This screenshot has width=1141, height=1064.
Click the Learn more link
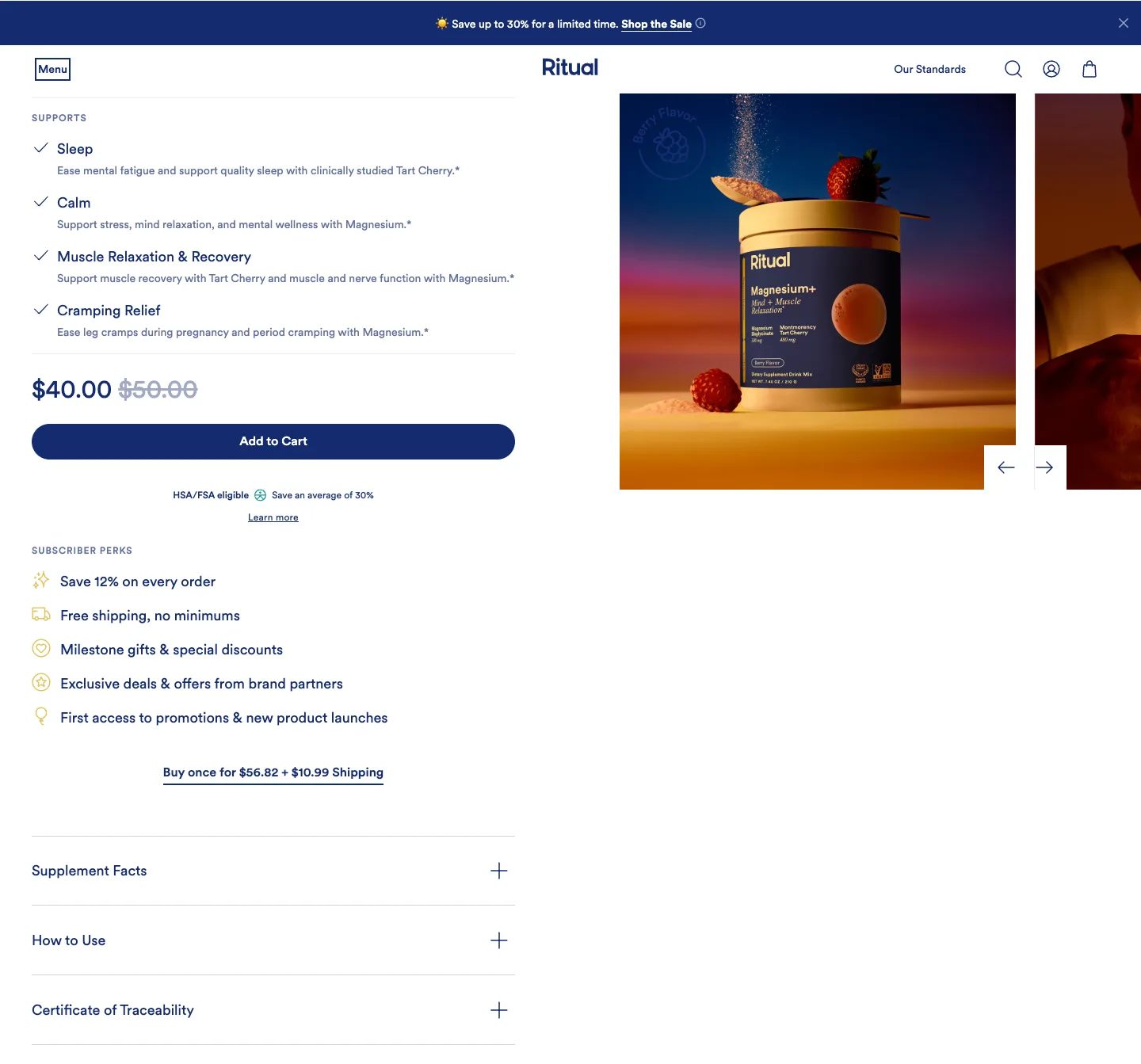(x=273, y=517)
